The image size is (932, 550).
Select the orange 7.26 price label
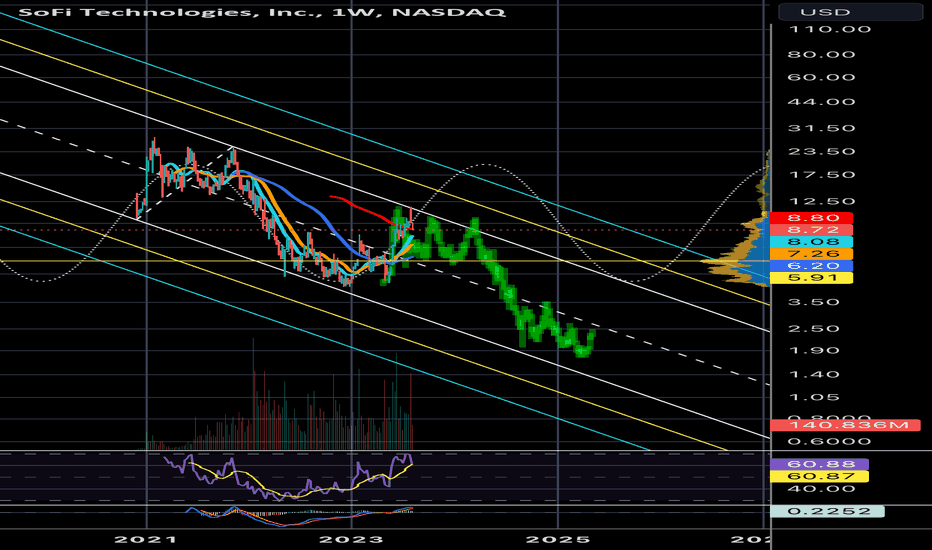pyautogui.click(x=811, y=254)
